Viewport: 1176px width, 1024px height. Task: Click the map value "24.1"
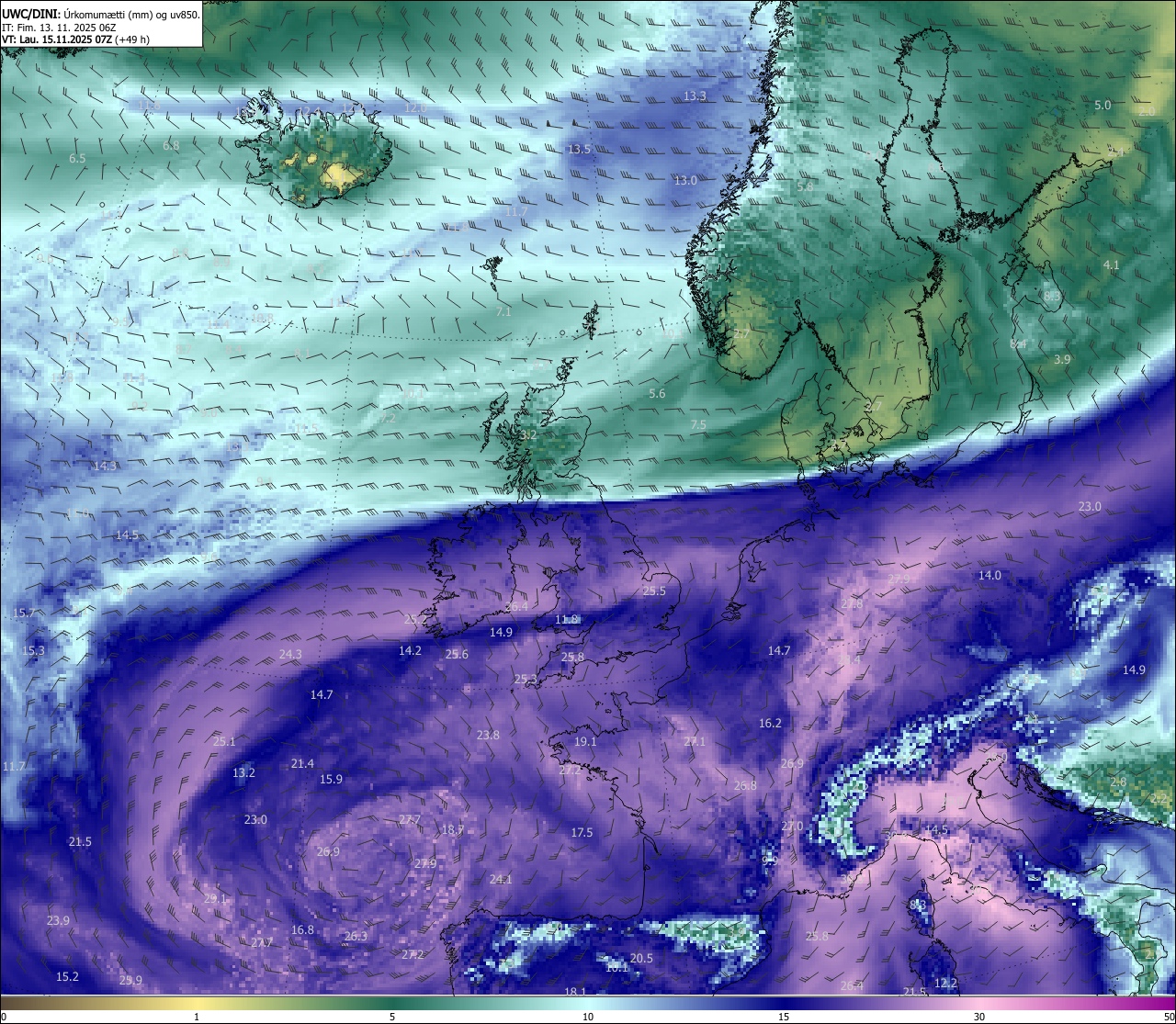pyautogui.click(x=500, y=880)
